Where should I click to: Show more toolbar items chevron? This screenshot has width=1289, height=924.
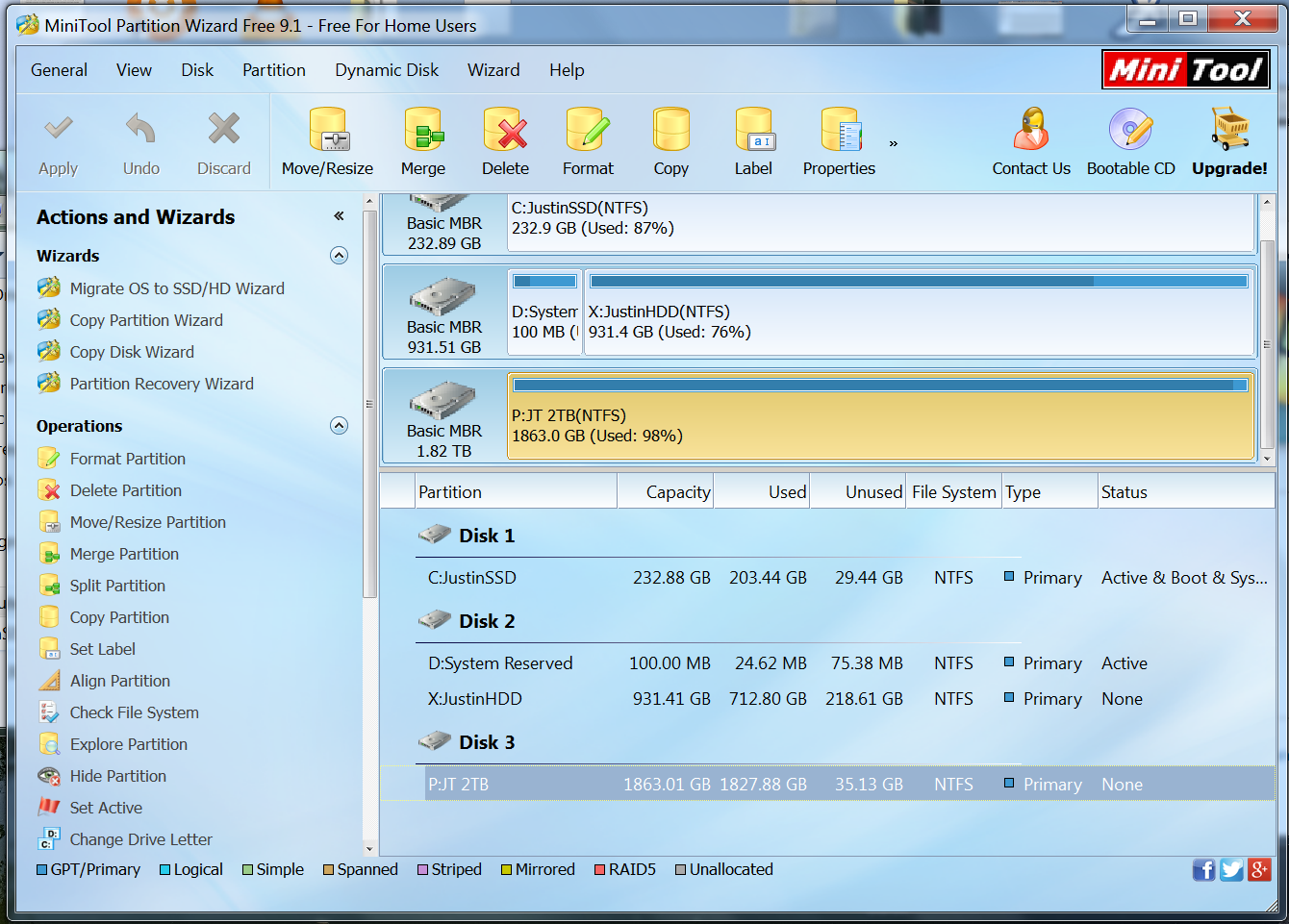coord(893,144)
